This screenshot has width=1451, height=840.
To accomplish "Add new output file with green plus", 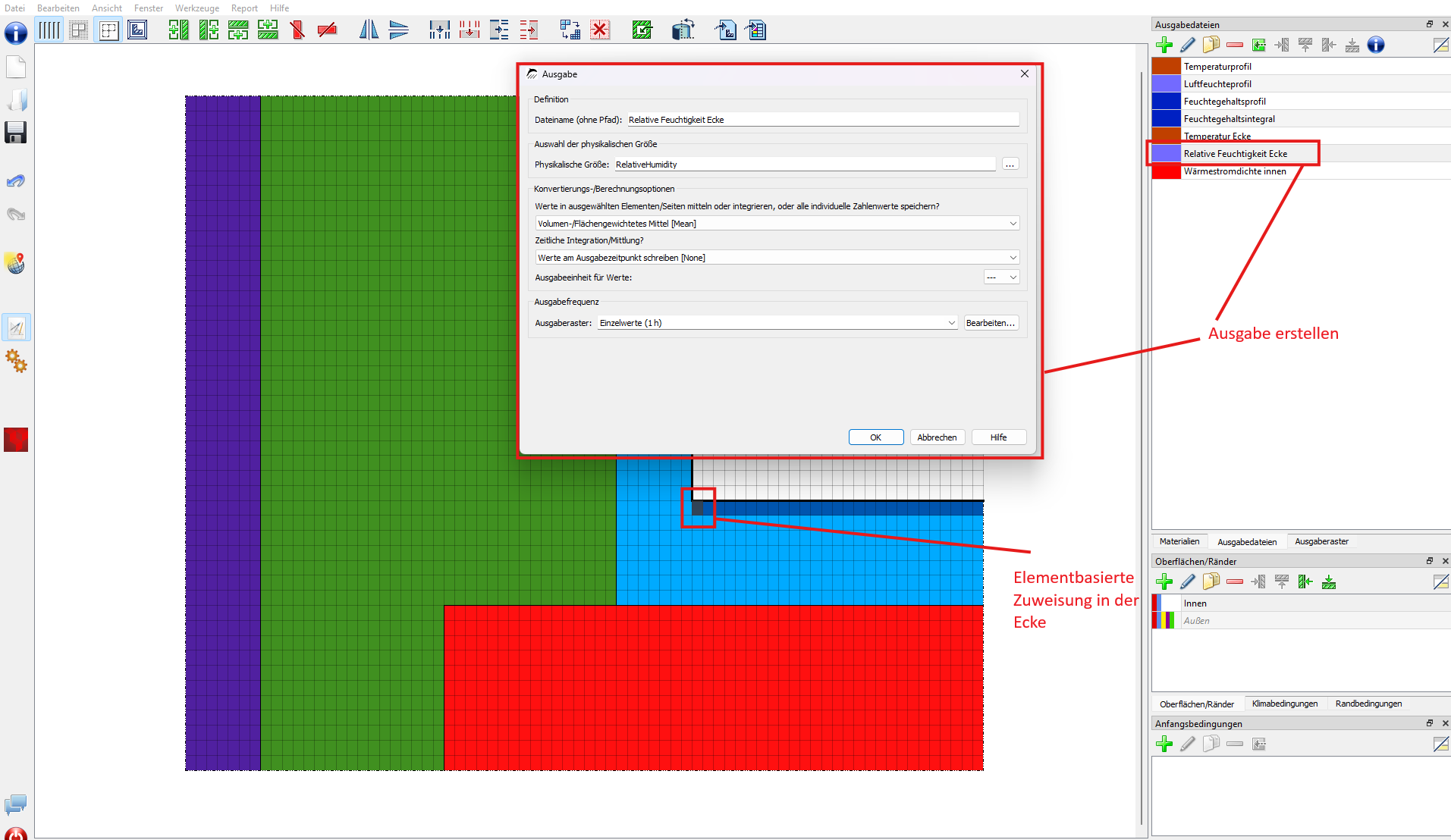I will 1164,45.
